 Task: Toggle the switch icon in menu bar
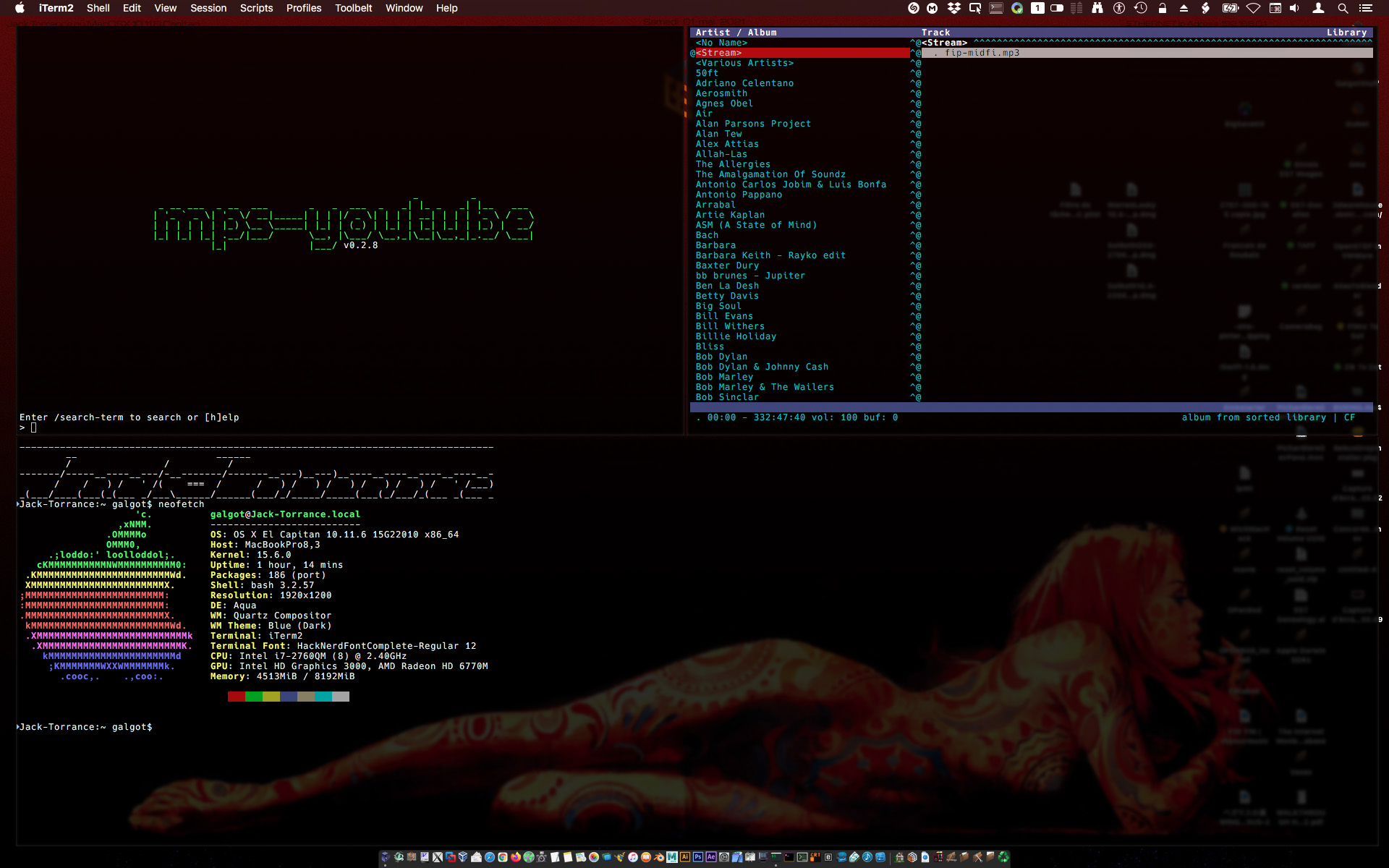pyautogui.click(x=1057, y=8)
